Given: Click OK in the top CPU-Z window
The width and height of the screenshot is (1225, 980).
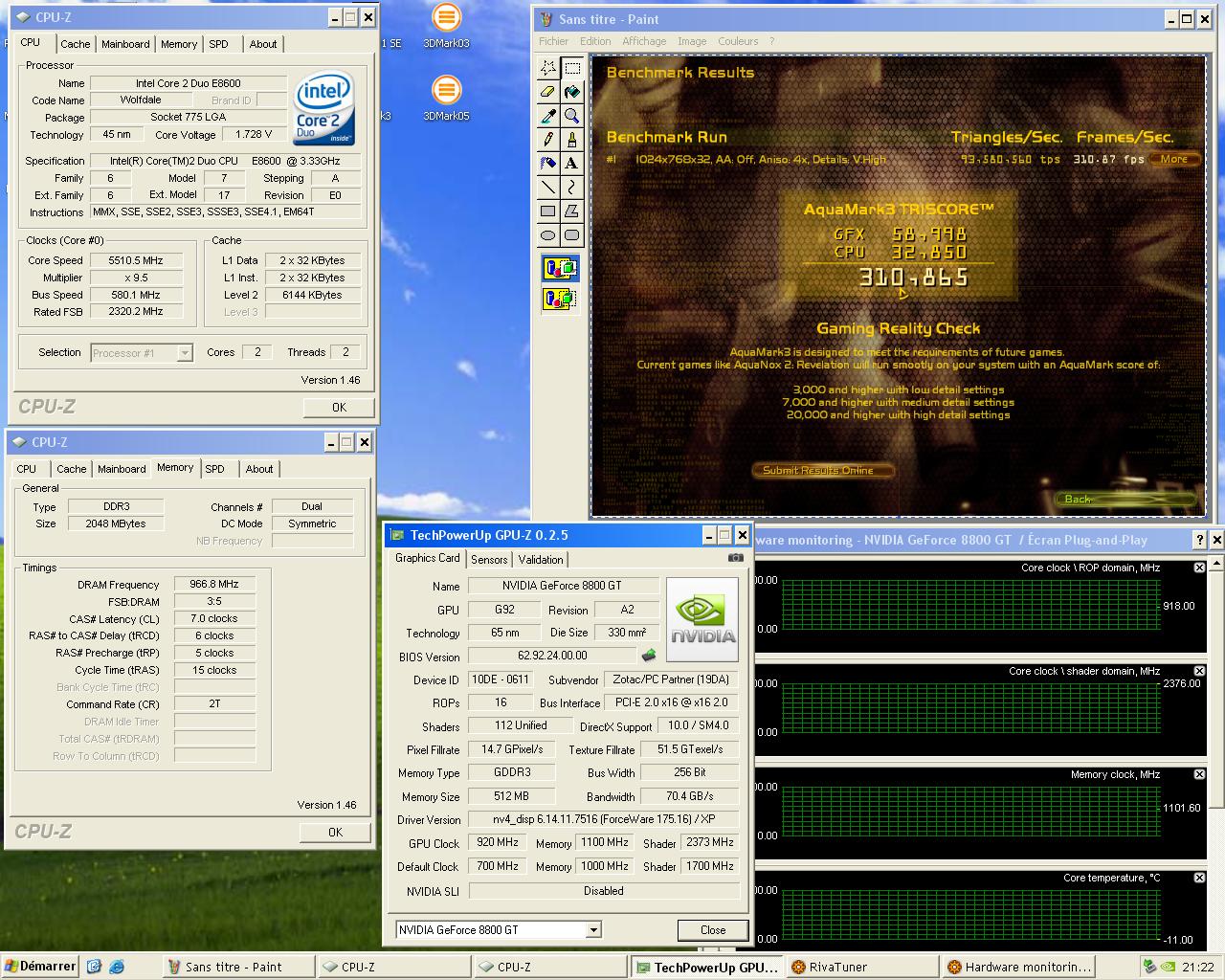Looking at the screenshot, I should click(339, 408).
